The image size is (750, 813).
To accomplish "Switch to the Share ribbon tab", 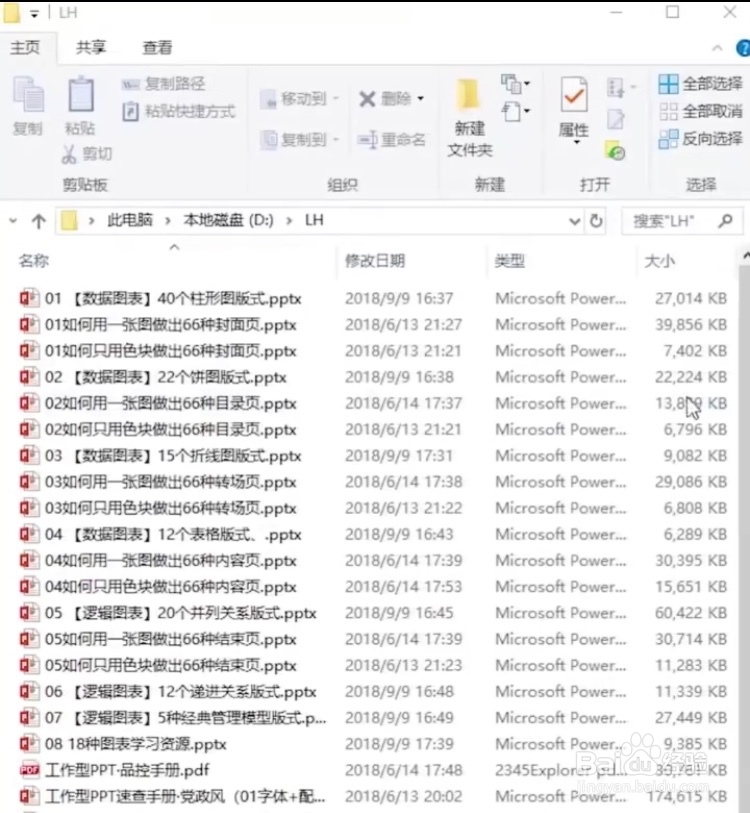I will pyautogui.click(x=91, y=48).
